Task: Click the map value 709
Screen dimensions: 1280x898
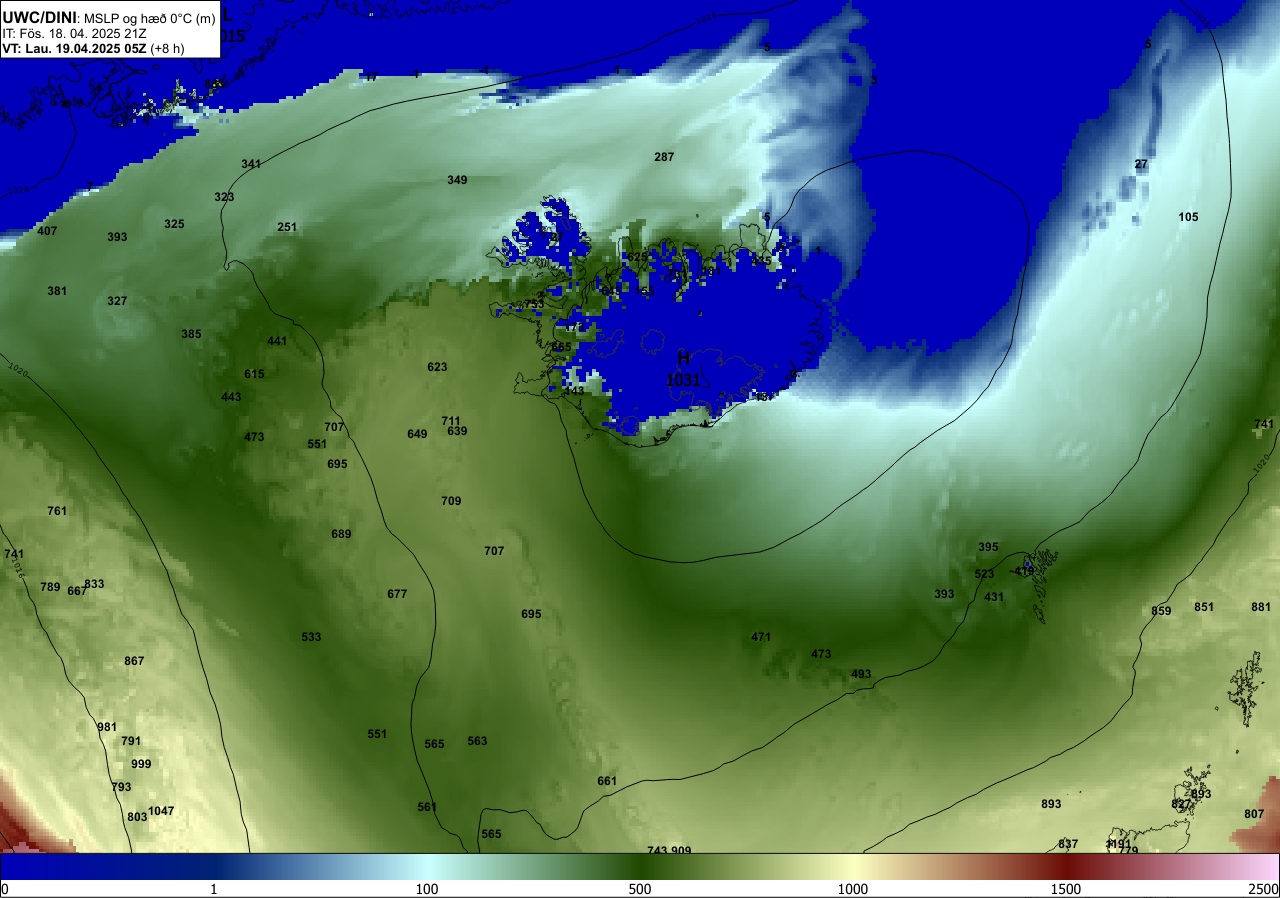Action: click(x=451, y=501)
